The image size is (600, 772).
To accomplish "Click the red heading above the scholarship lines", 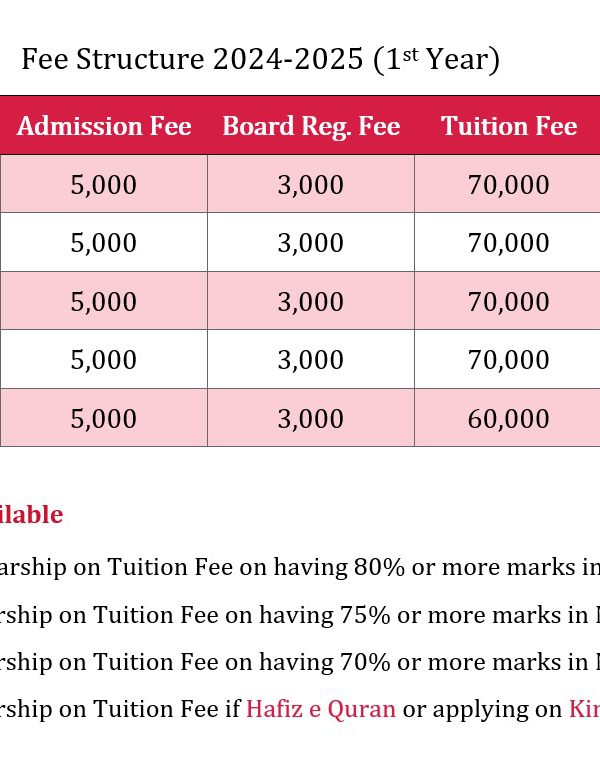I will click(32, 515).
